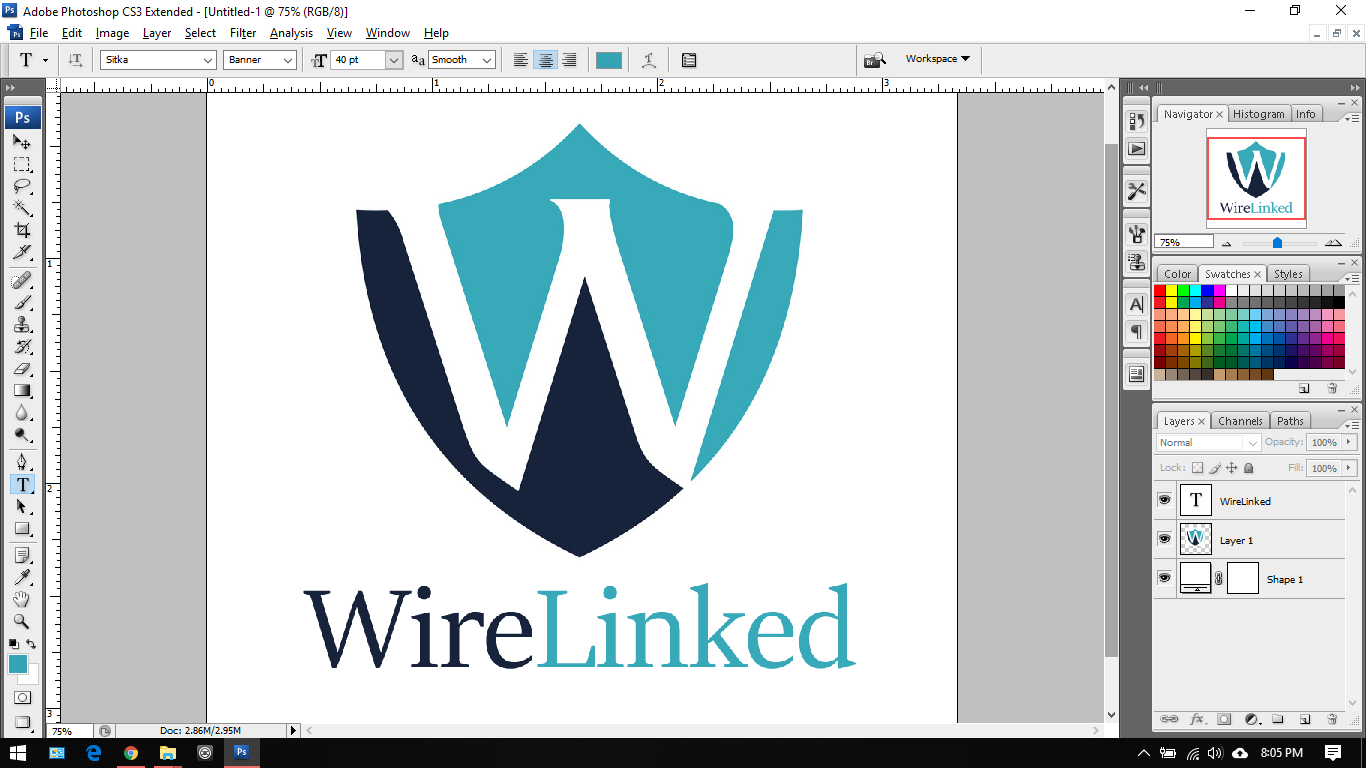
Task: Hide the Shape 1 layer
Action: click(1164, 578)
